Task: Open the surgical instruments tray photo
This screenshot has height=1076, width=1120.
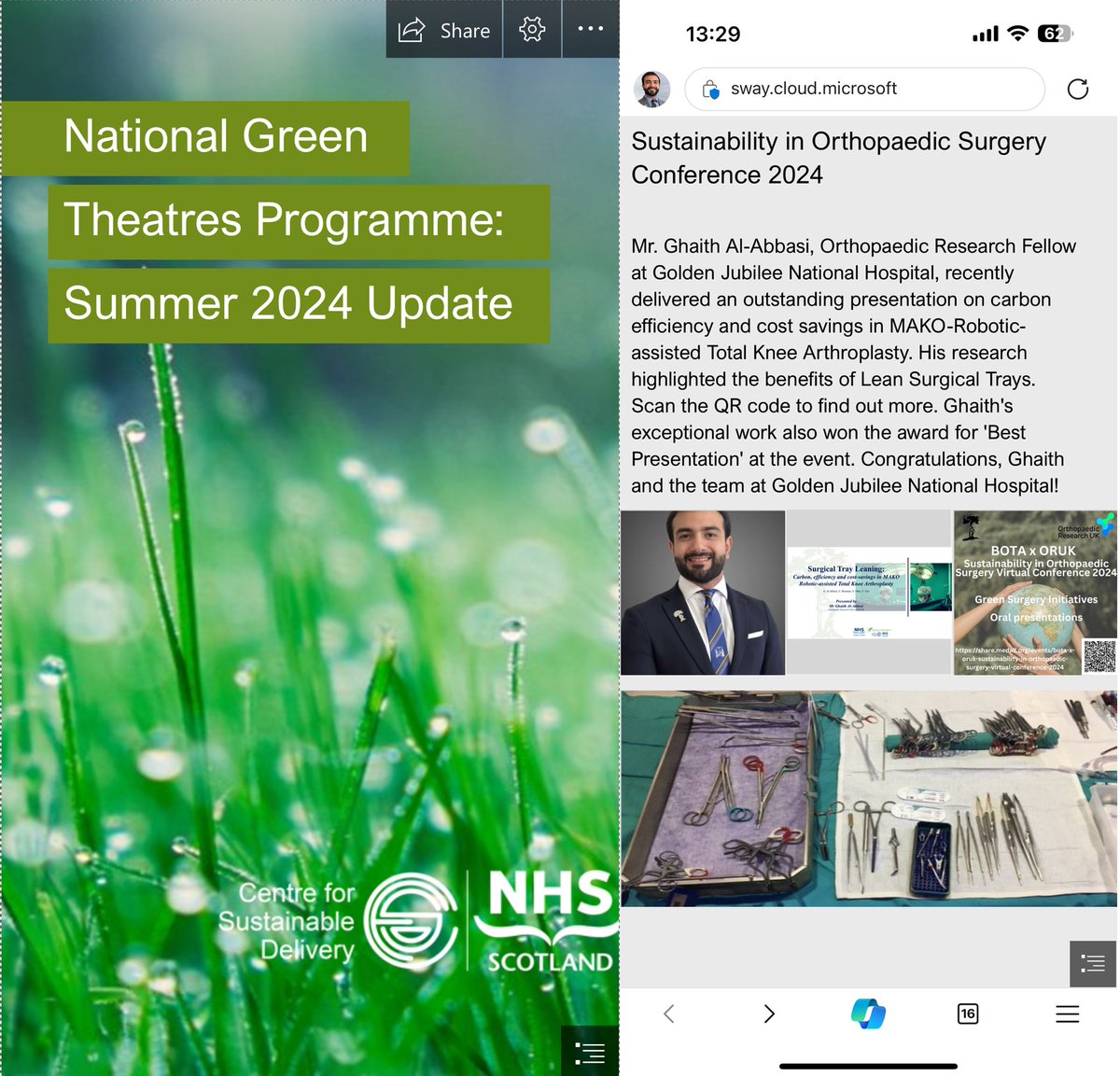Action: click(x=869, y=799)
